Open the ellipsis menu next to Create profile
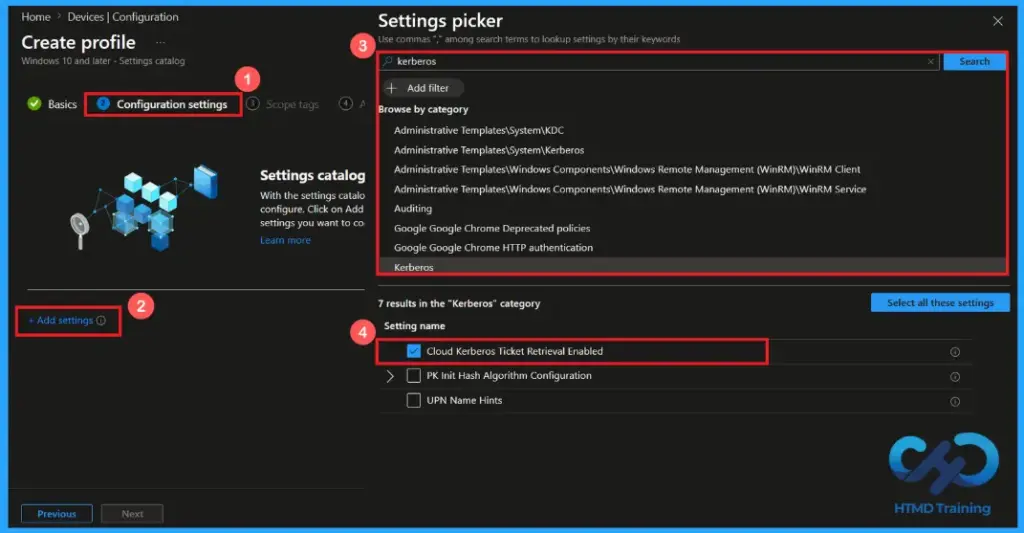Image resolution: width=1024 pixels, height=533 pixels. point(160,42)
